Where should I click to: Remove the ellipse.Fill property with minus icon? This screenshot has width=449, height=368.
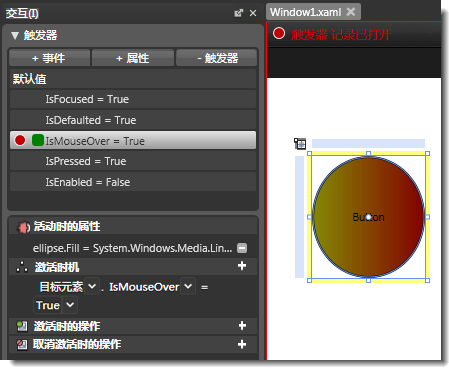(x=242, y=248)
